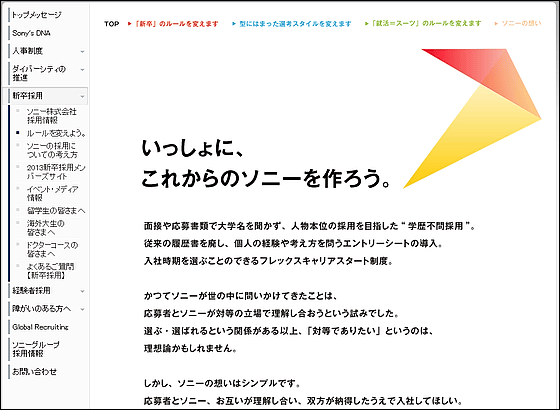Open 海外大生の皆さまへ submenu link
Image resolution: width=560 pixels, height=410 pixels.
tap(46, 228)
